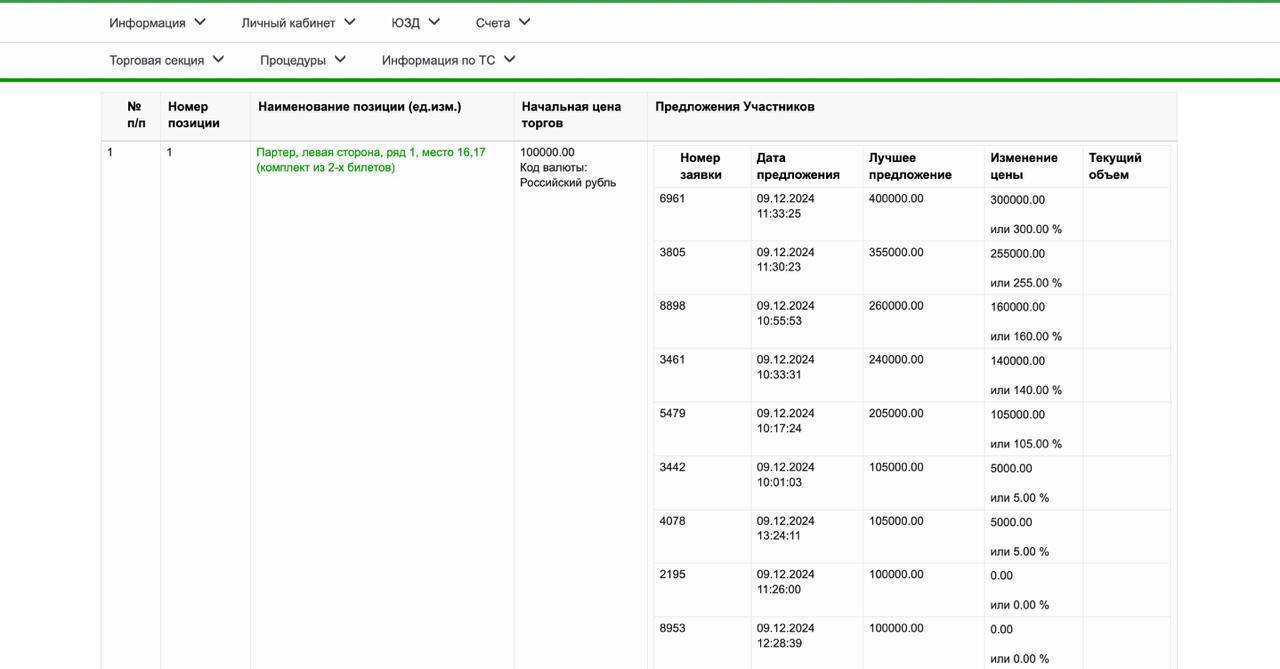Open the Информация menu
Image resolution: width=1280 pixels, height=669 pixels.
point(147,23)
